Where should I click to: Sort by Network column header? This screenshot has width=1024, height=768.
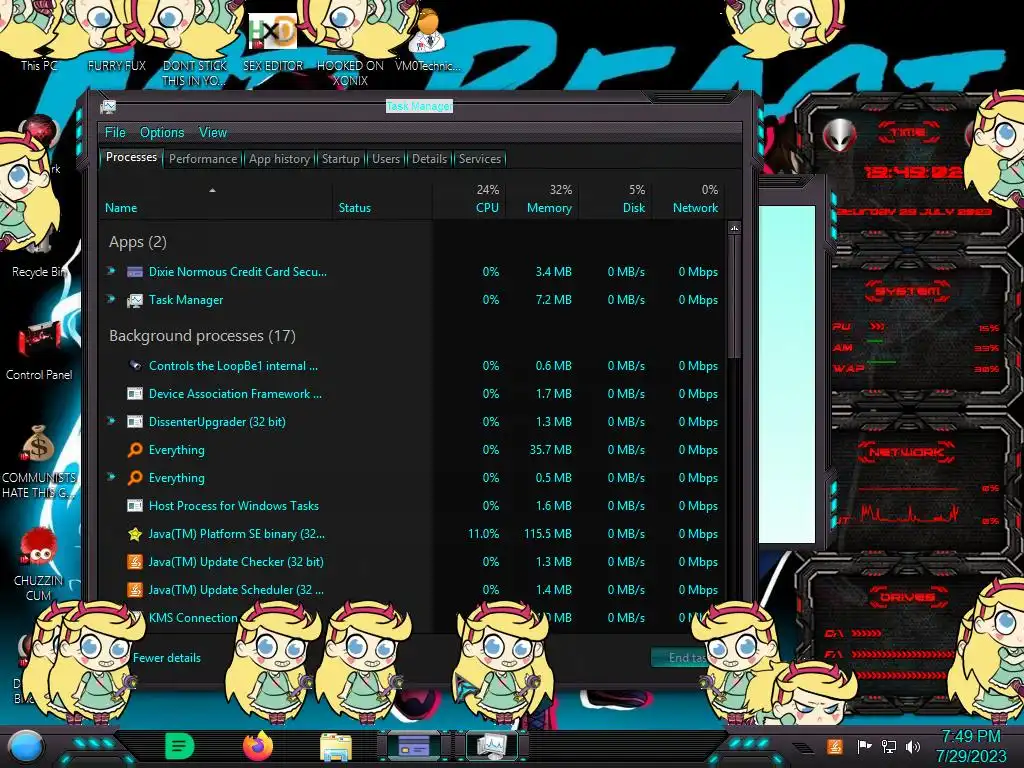click(689, 199)
